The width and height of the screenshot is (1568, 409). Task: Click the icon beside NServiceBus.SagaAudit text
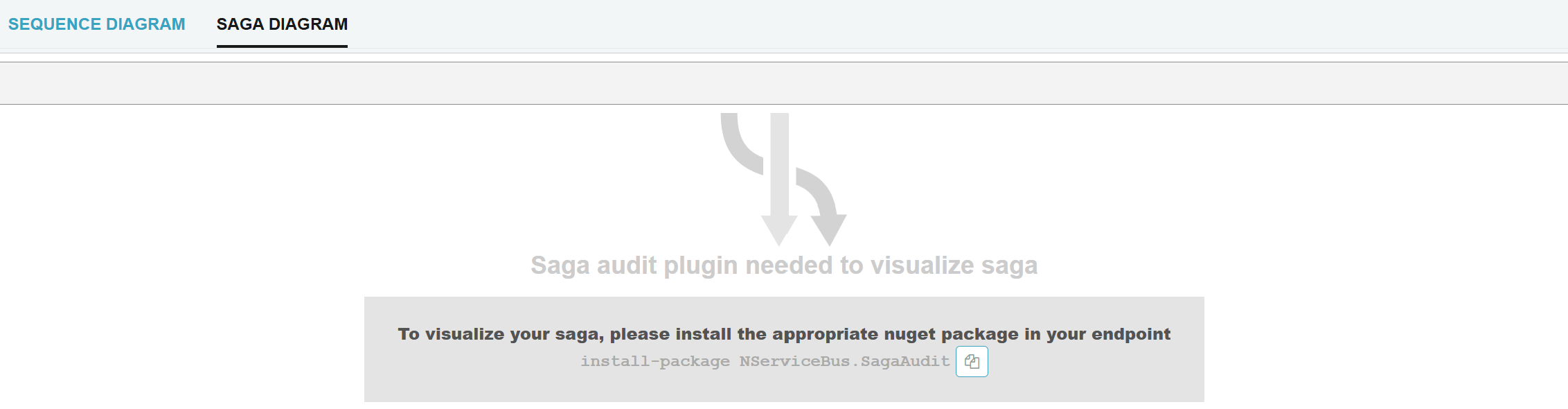972,360
